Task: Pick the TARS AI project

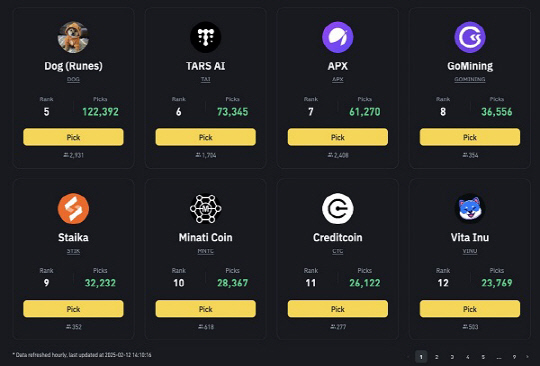Action: click(x=206, y=137)
